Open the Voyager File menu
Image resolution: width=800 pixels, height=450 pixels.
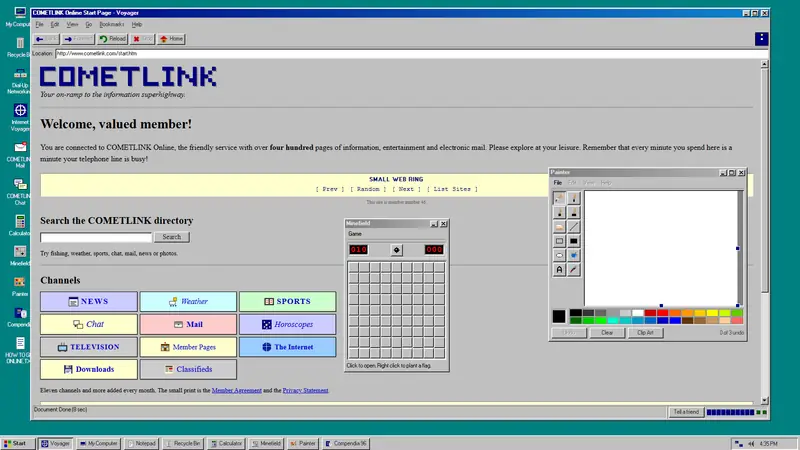pyautogui.click(x=39, y=24)
